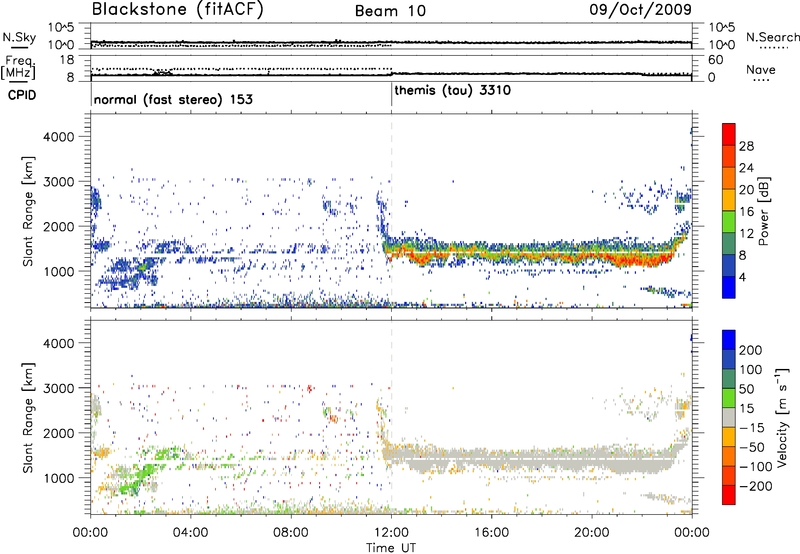Click the '10^5' left noise axis label

(61, 27)
